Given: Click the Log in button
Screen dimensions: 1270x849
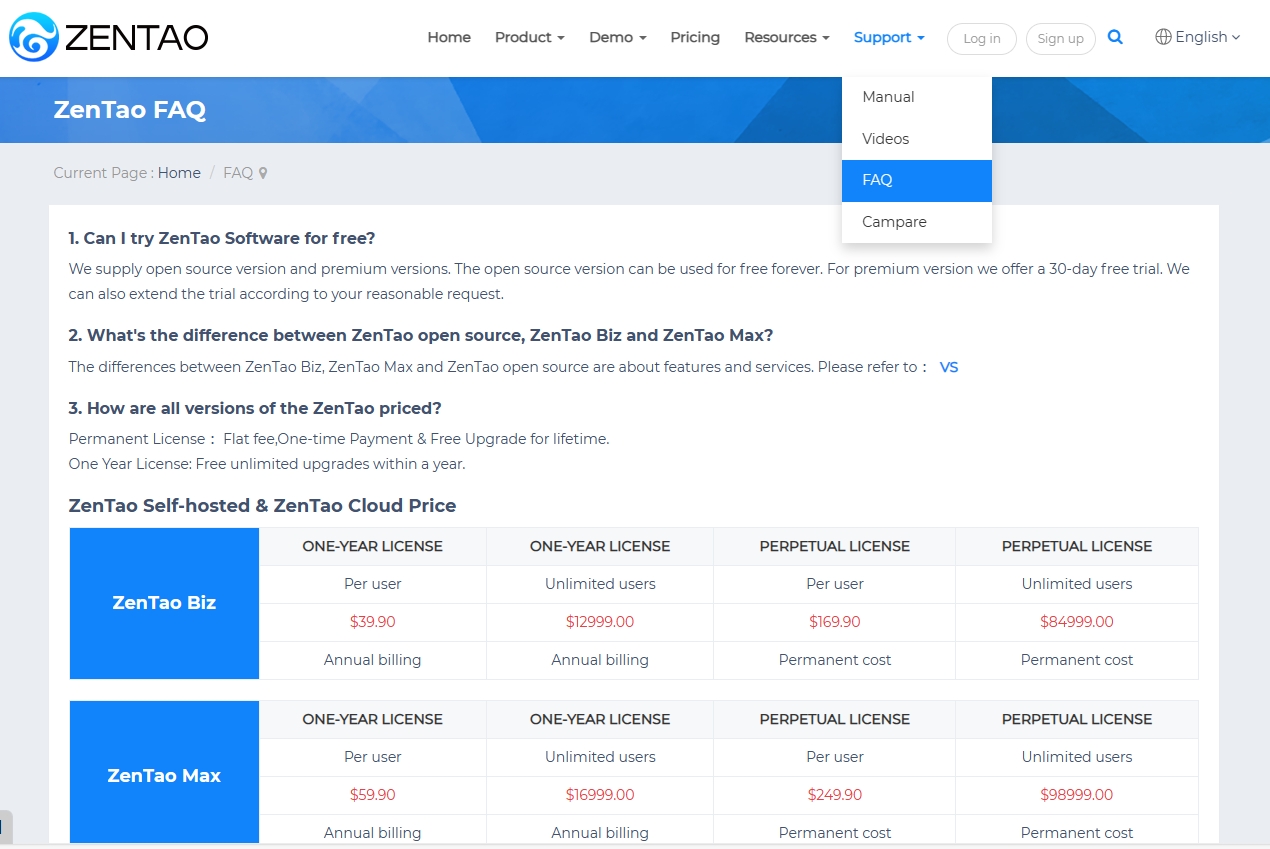Looking at the screenshot, I should coord(982,39).
